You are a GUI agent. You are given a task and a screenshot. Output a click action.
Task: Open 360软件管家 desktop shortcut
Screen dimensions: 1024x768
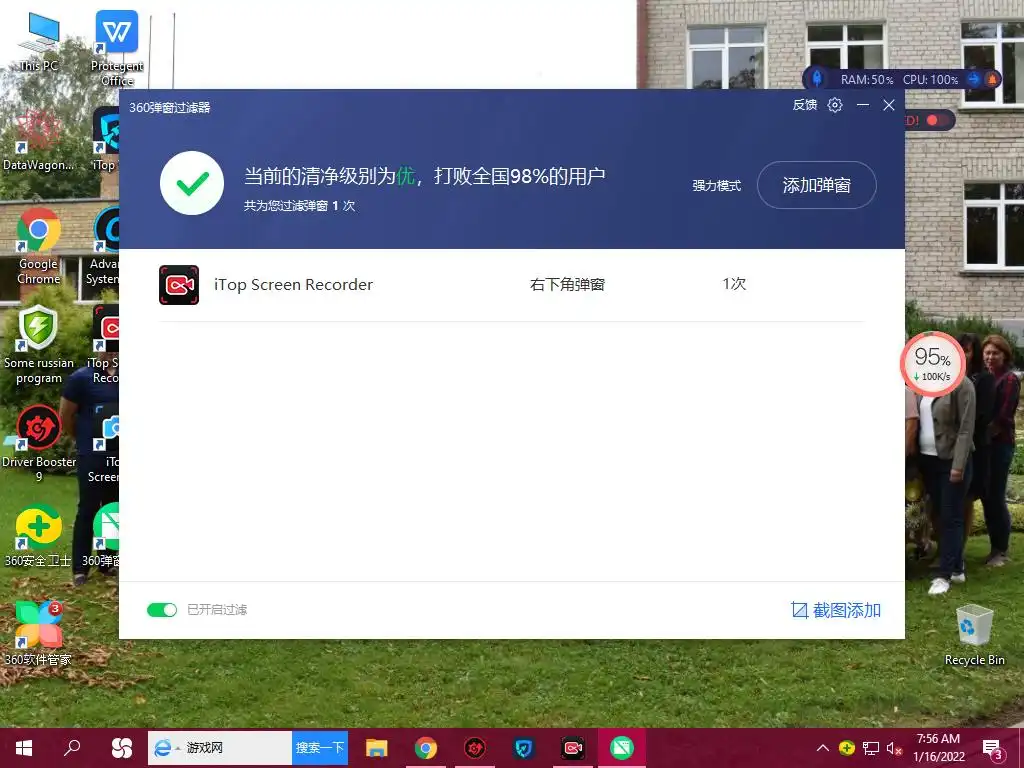point(38,634)
